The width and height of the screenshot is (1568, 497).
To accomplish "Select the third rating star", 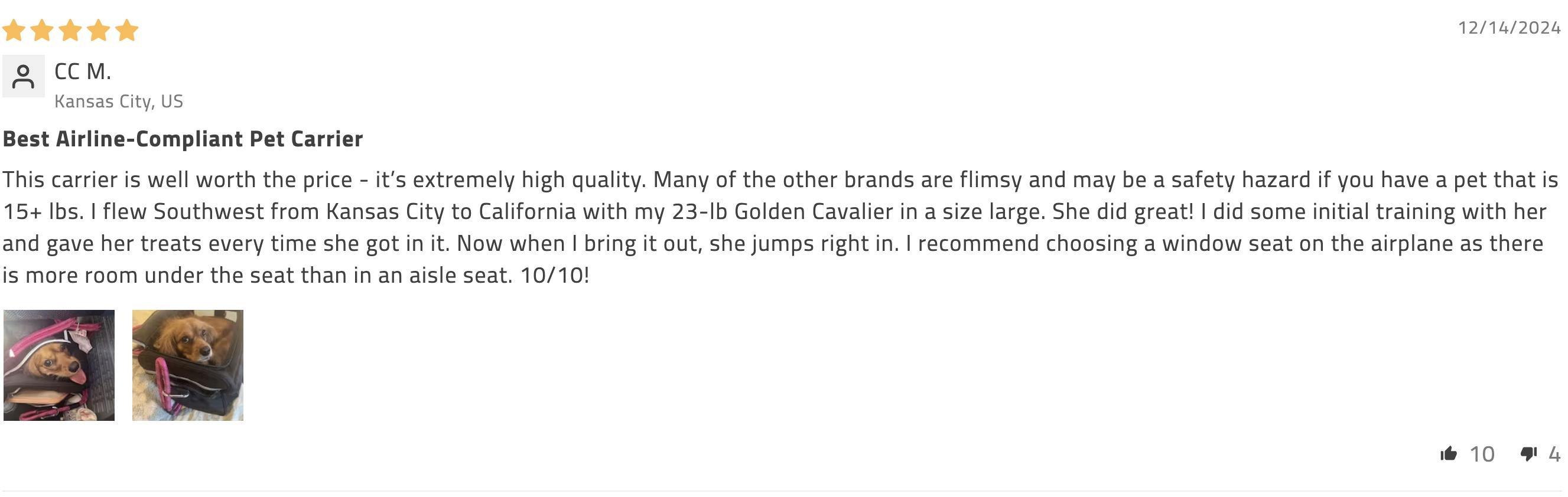I will pos(70,30).
